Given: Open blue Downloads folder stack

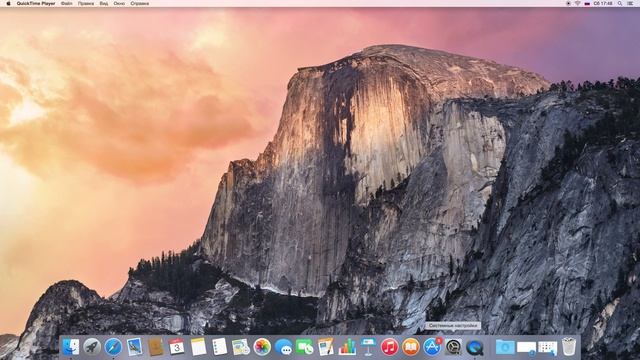Looking at the screenshot, I should pos(505,347).
